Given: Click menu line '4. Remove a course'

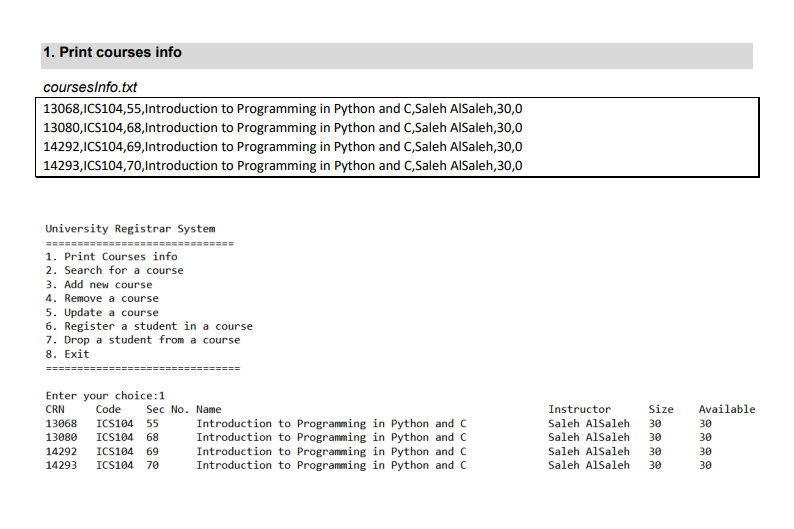Looking at the screenshot, I should coord(102,298).
